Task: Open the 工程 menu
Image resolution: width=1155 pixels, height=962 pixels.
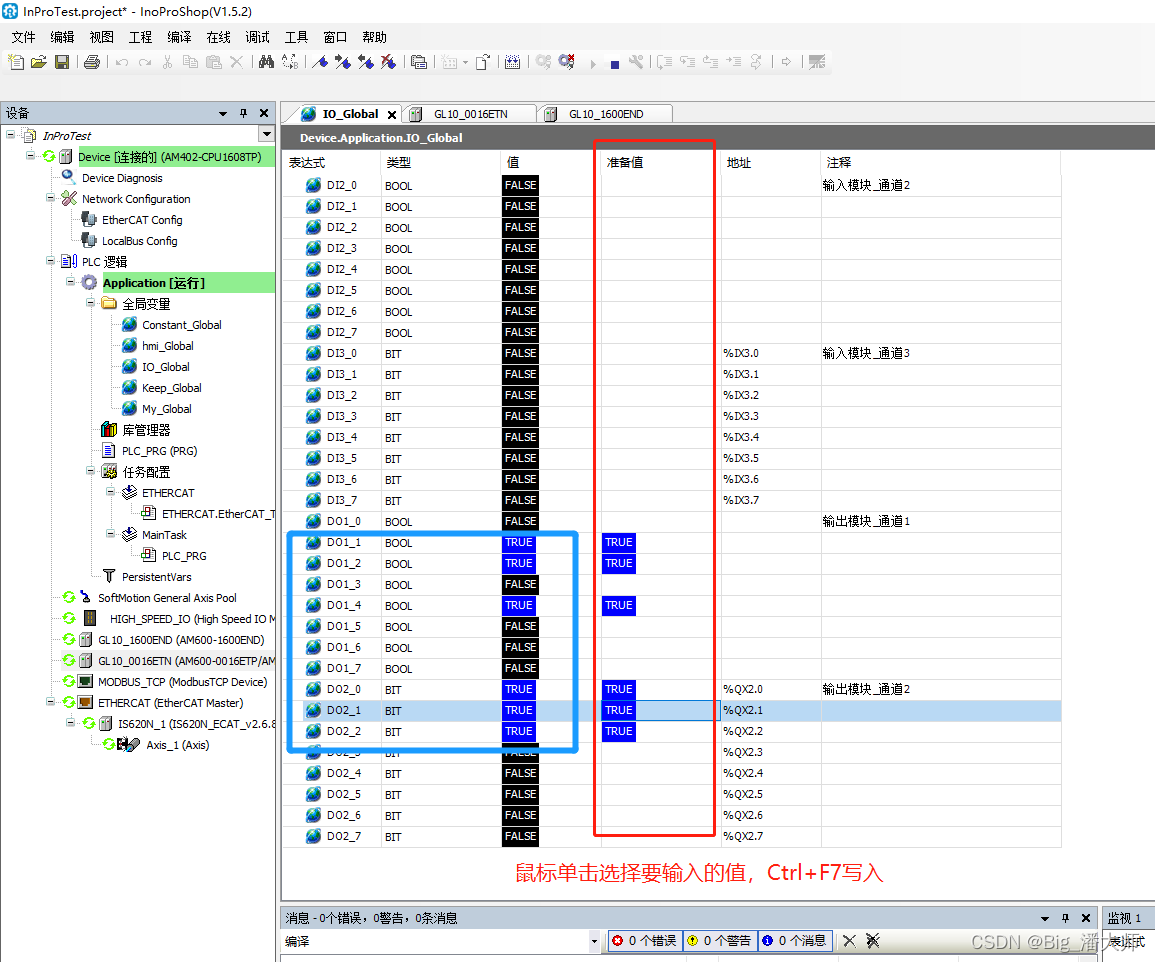Action: (140, 37)
